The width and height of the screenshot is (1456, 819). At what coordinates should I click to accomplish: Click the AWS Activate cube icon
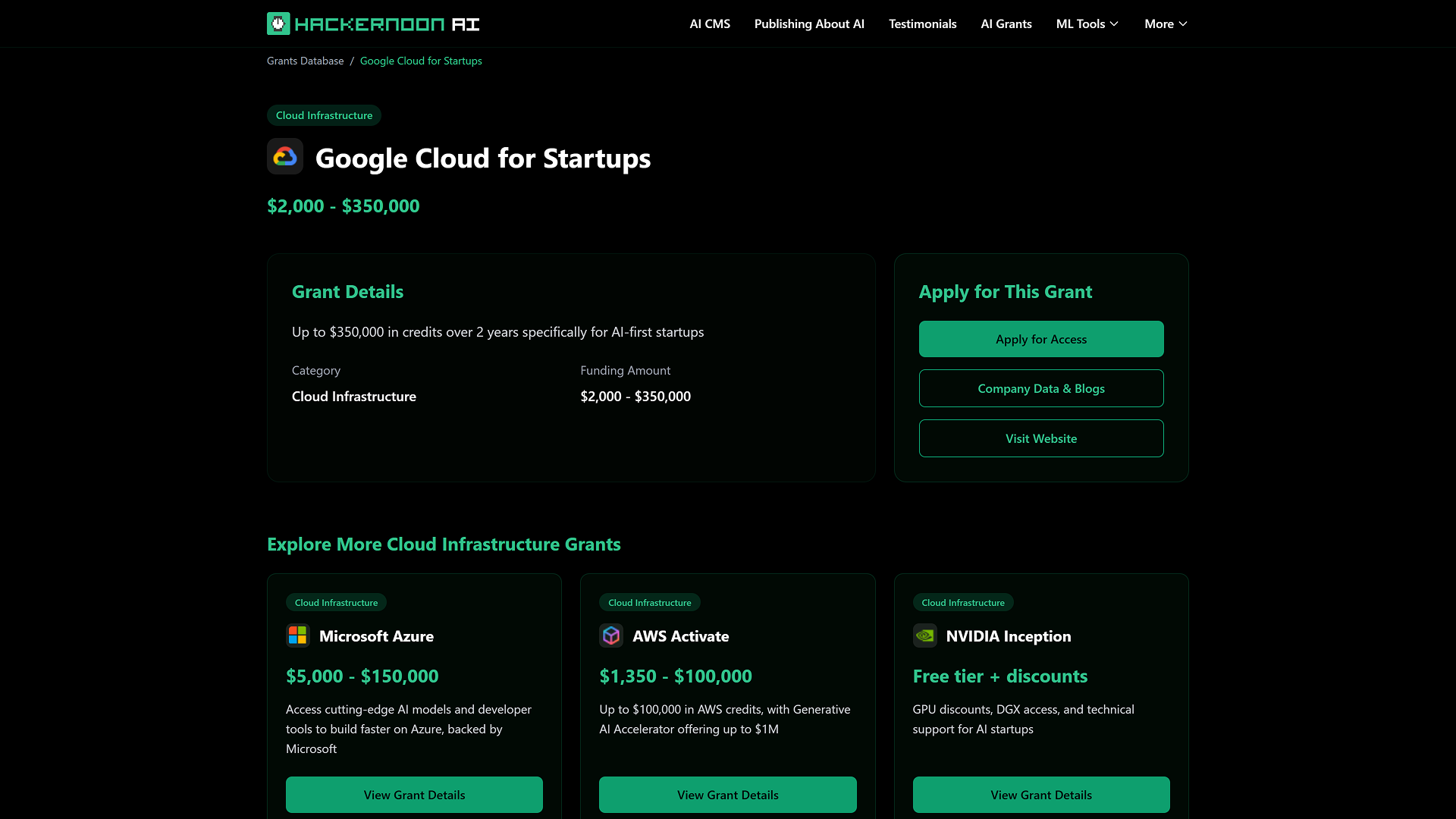(x=611, y=635)
